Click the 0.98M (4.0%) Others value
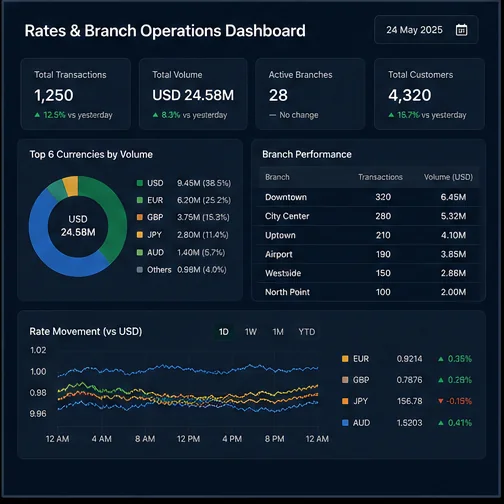 [x=202, y=270]
